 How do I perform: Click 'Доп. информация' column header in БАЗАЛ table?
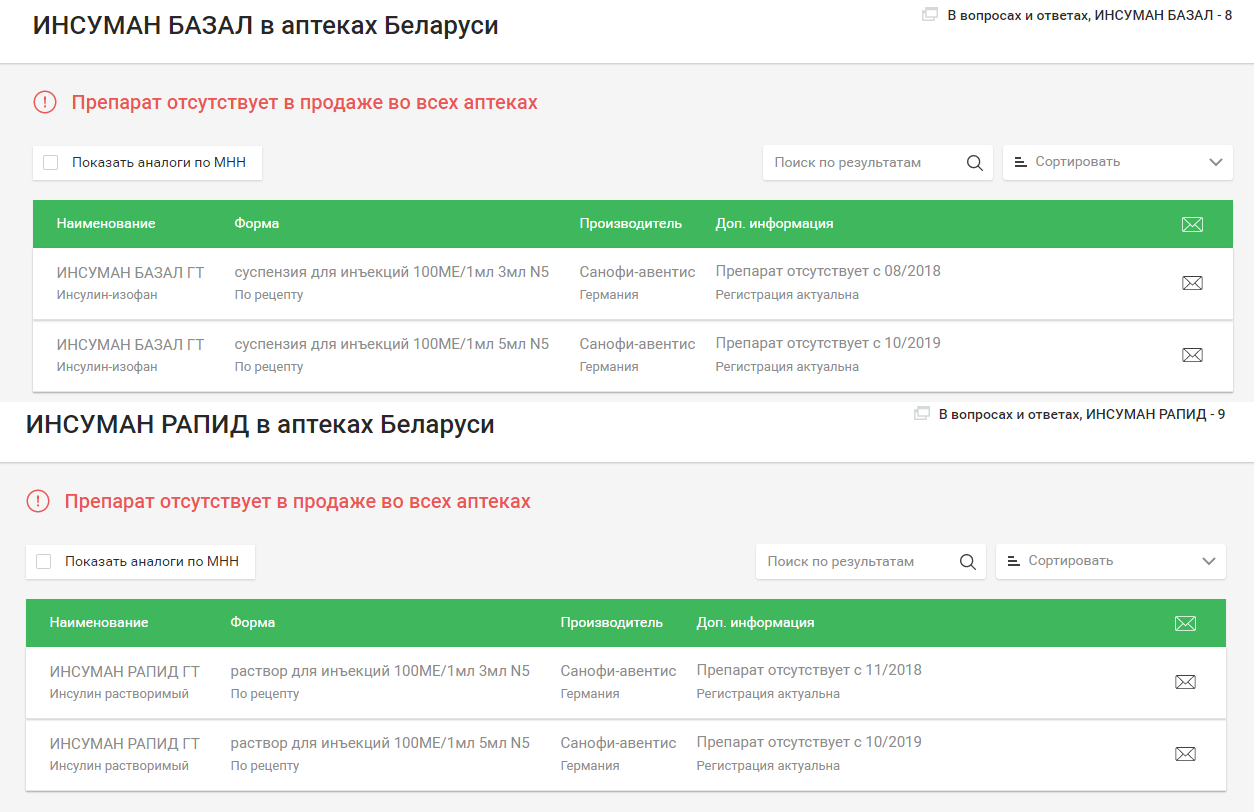coord(774,223)
